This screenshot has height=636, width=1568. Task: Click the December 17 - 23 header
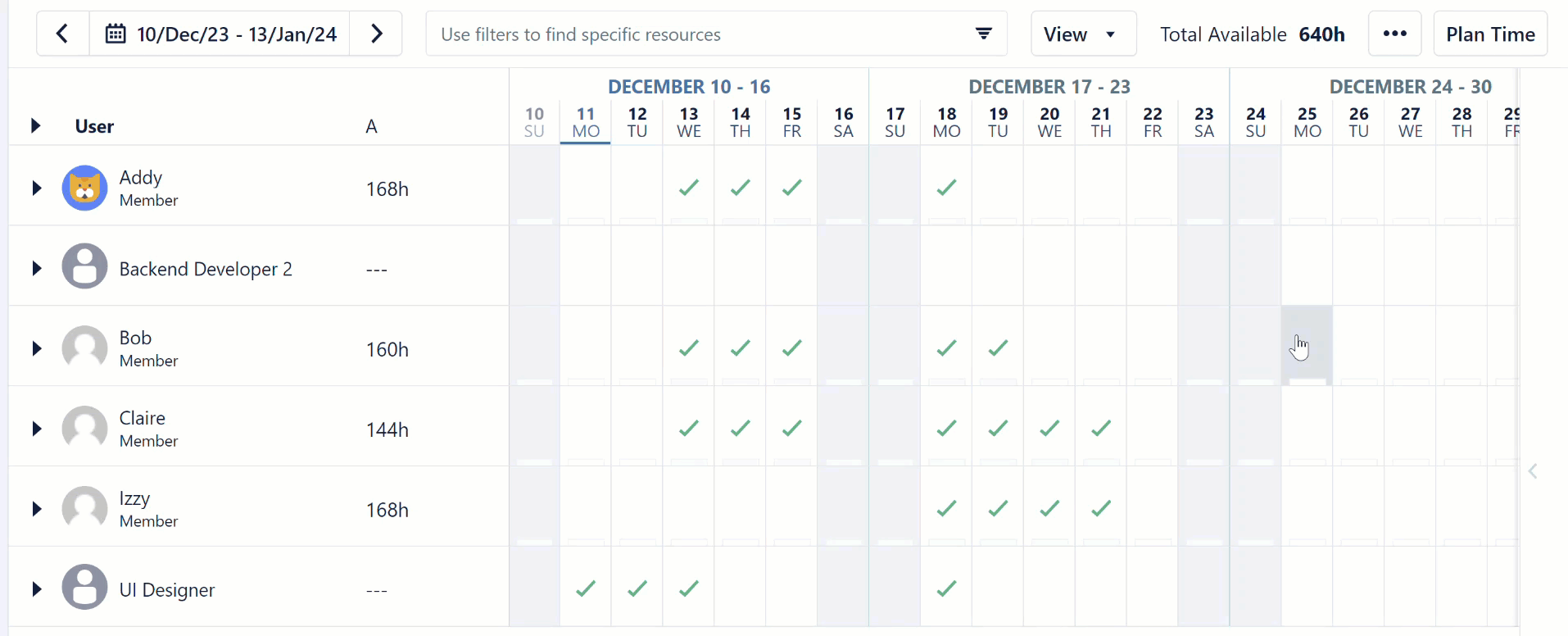click(x=1049, y=86)
